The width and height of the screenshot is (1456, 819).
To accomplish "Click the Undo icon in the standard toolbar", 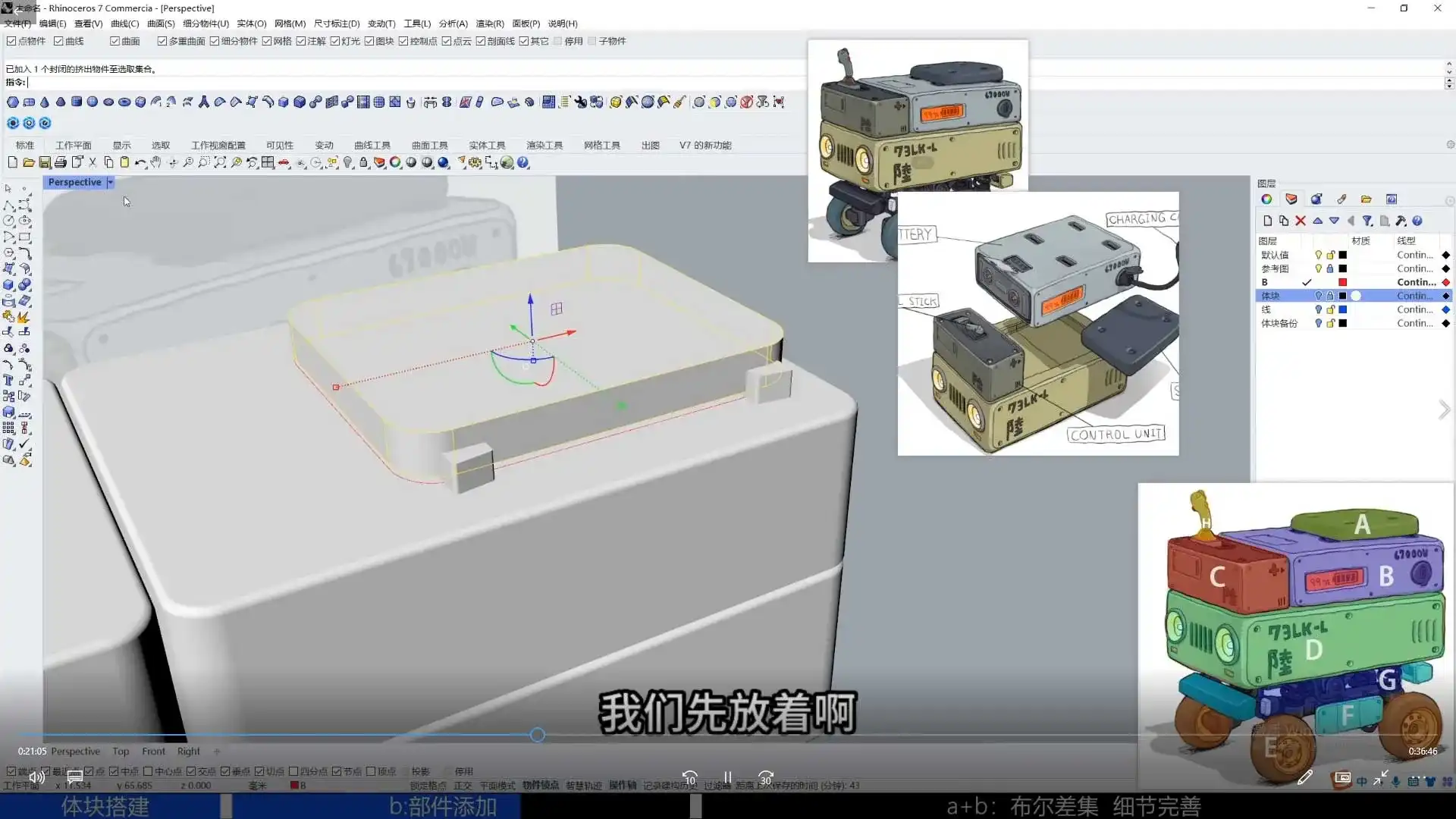I will pos(141,162).
